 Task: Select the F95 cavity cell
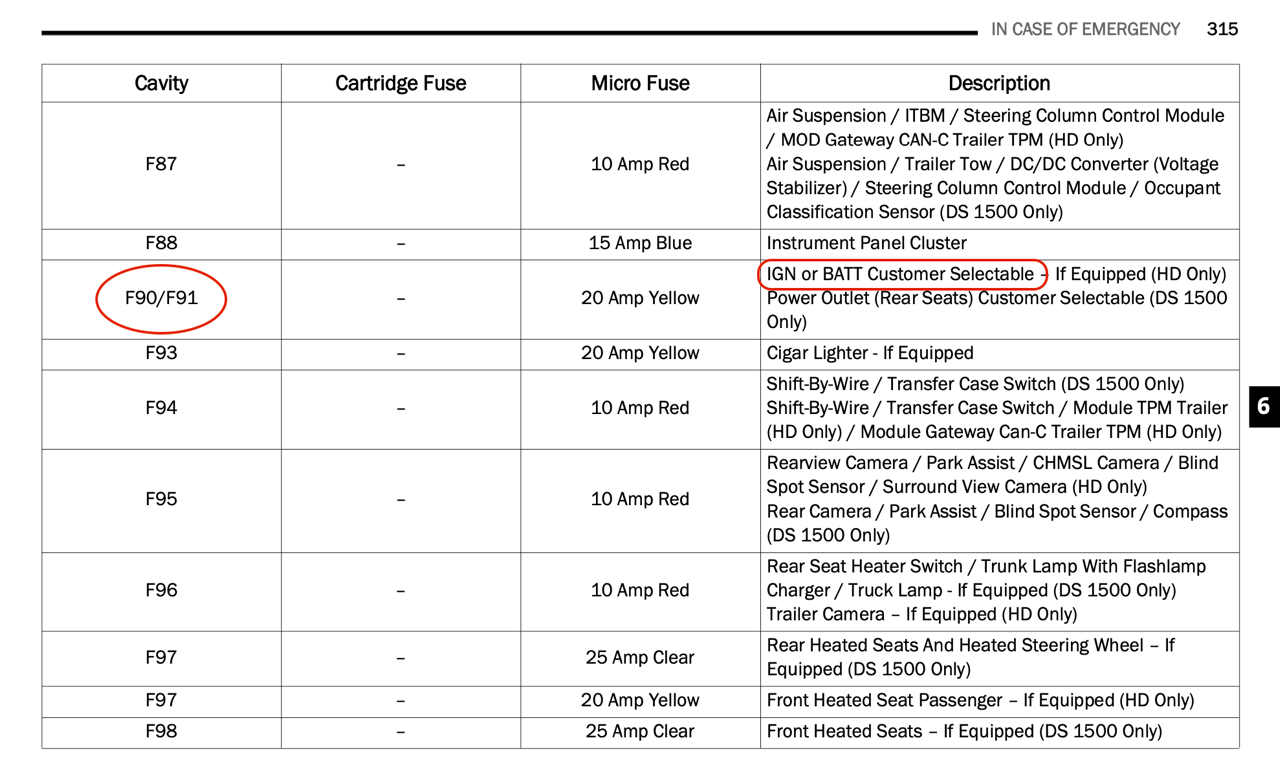point(161,499)
